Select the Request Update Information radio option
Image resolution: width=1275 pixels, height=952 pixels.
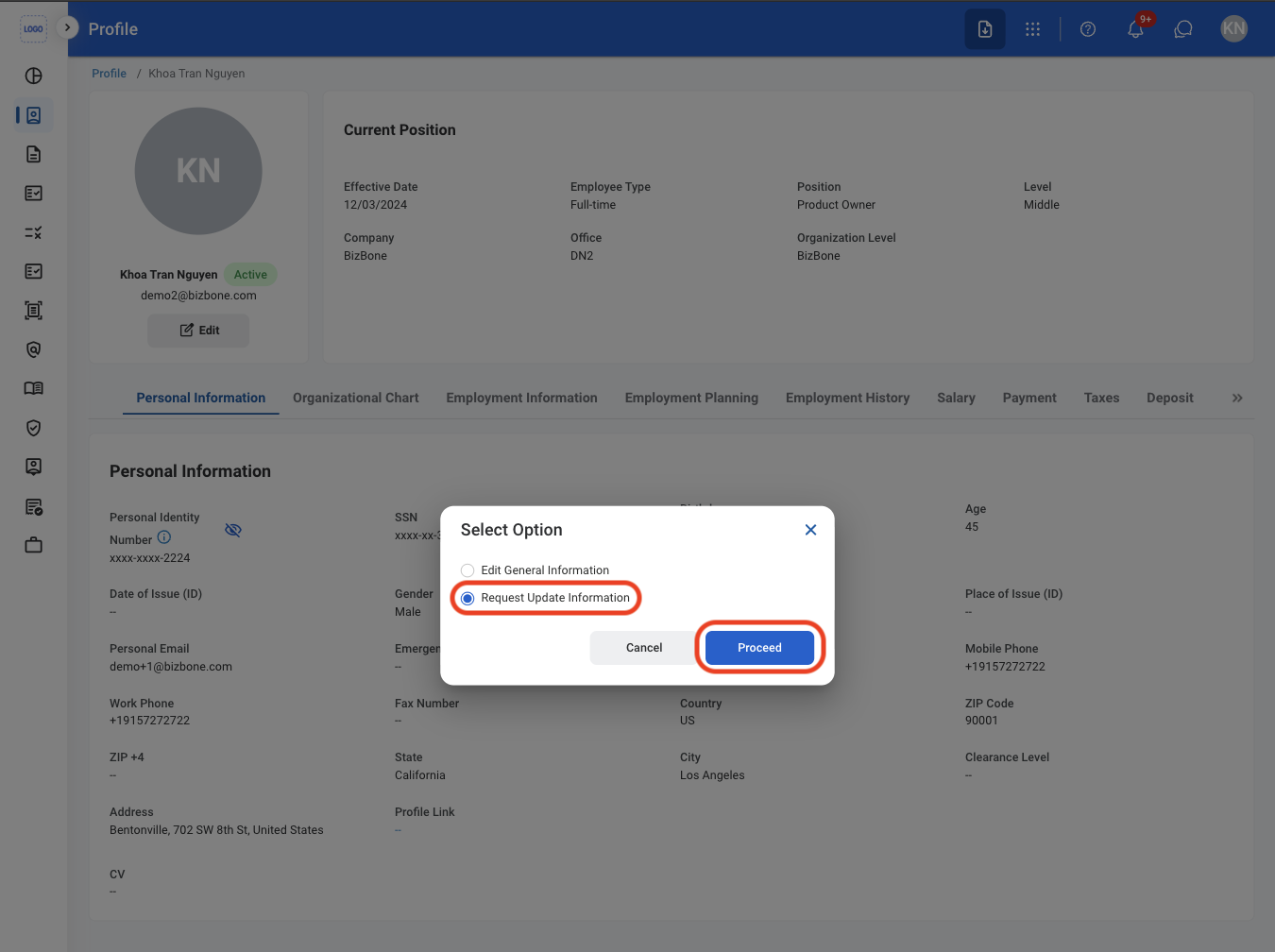(x=467, y=598)
